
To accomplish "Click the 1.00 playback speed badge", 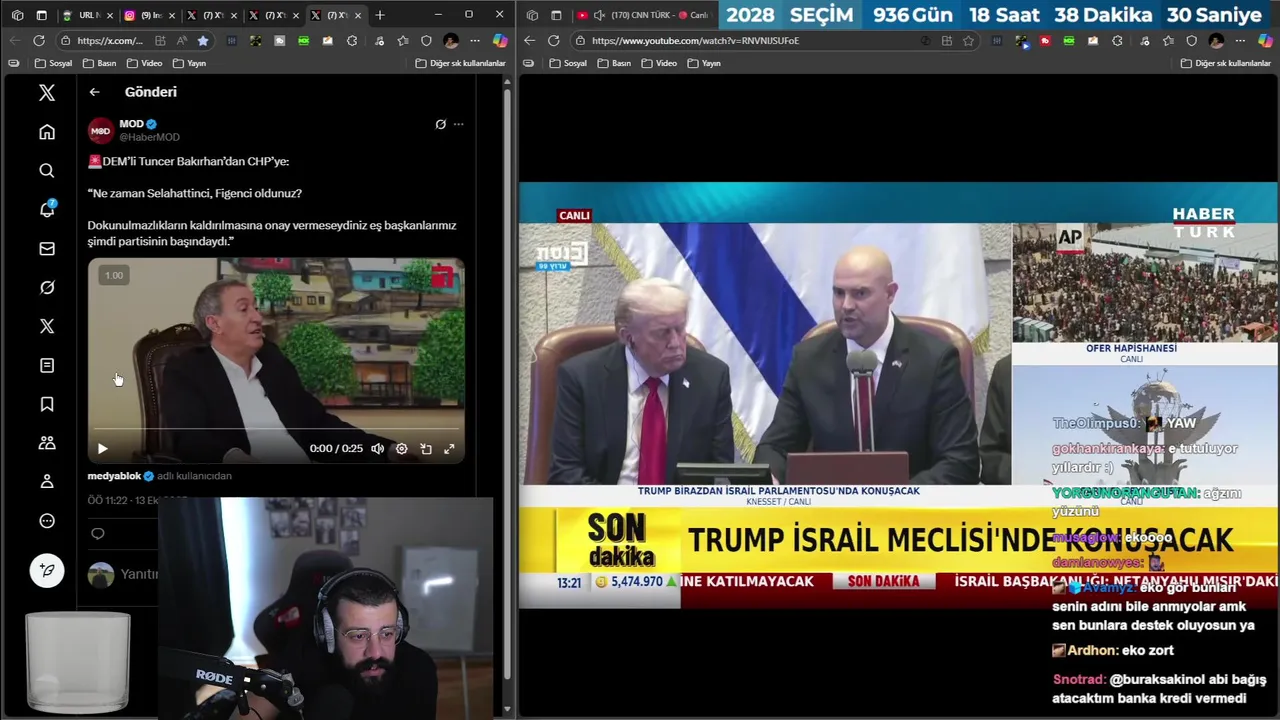I will 114,275.
